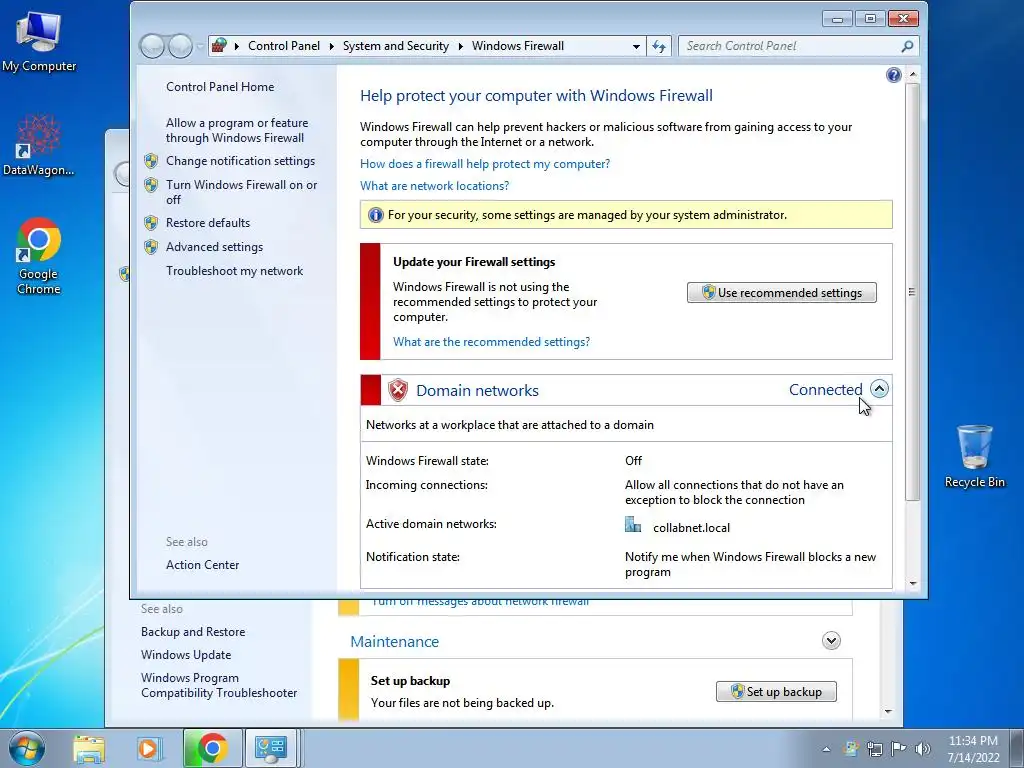Open dropdown after System and Security breadcrumb
The width and height of the screenshot is (1024, 768).
pyautogui.click(x=460, y=46)
